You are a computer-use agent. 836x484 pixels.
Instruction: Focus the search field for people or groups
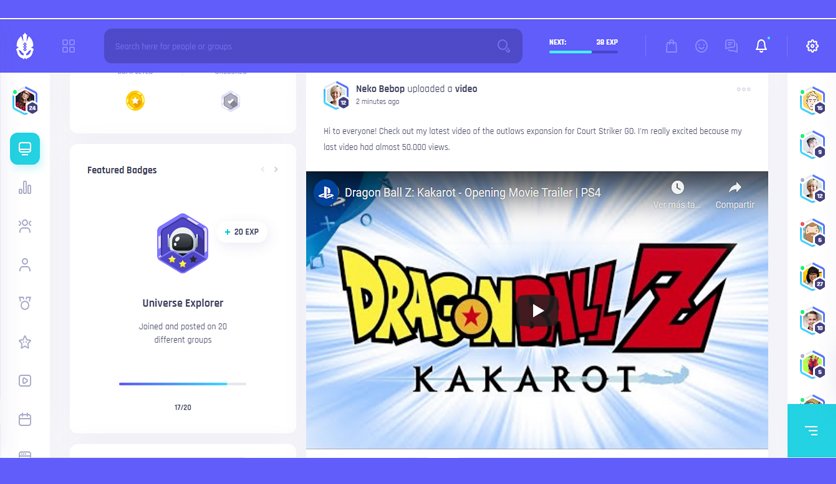pos(313,46)
